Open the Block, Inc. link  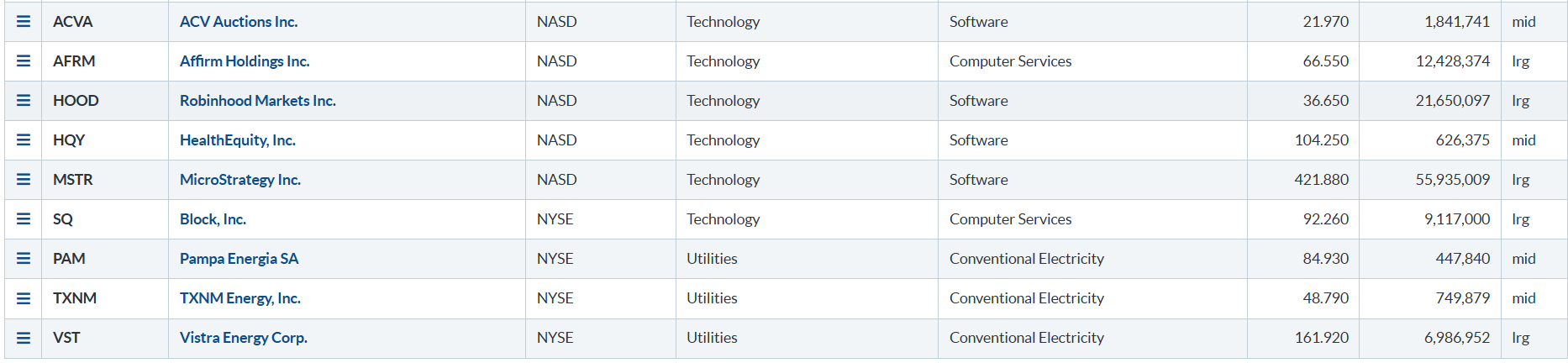213,219
